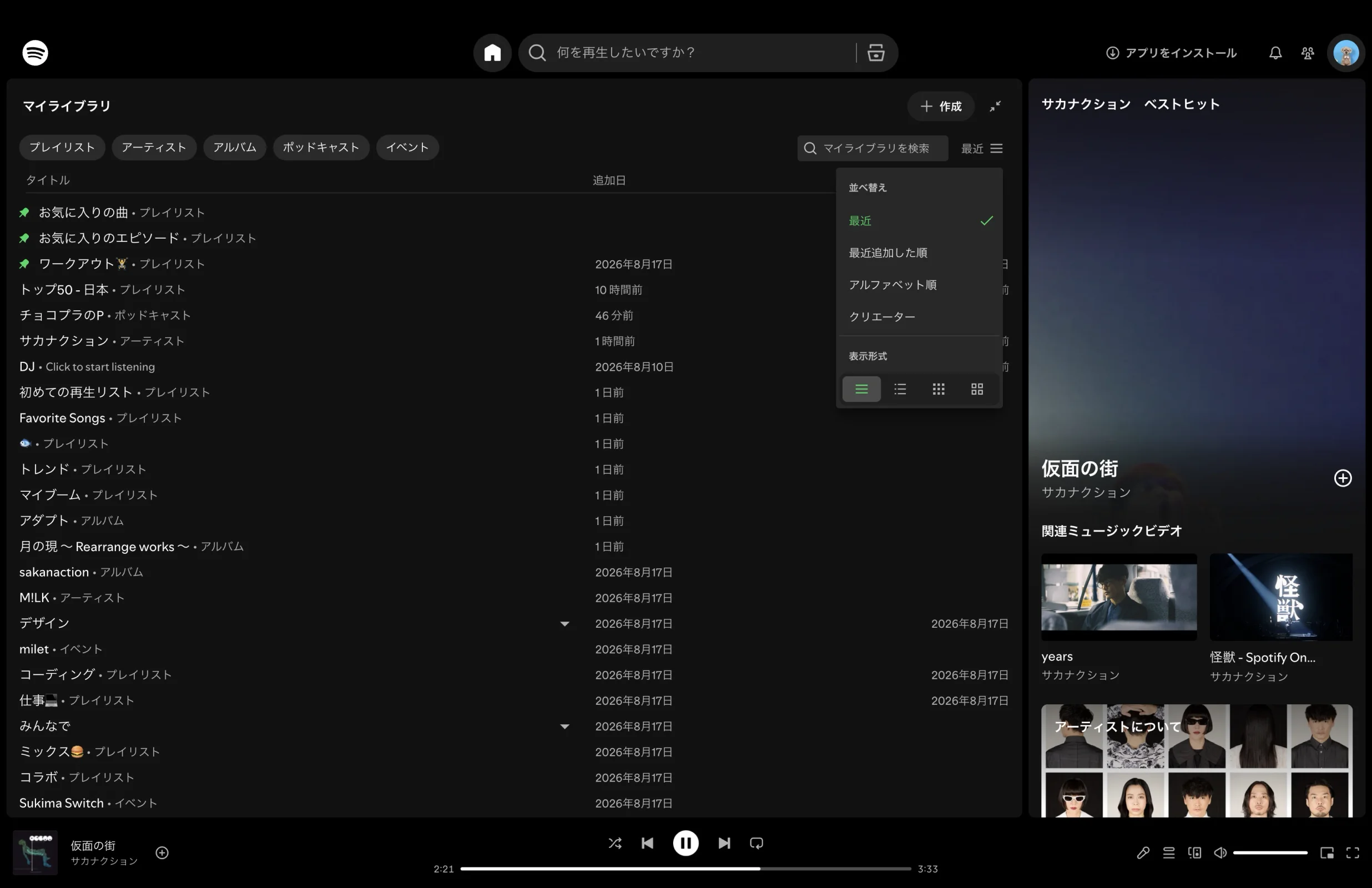
Task: Open the user profile avatar
Action: [1345, 53]
